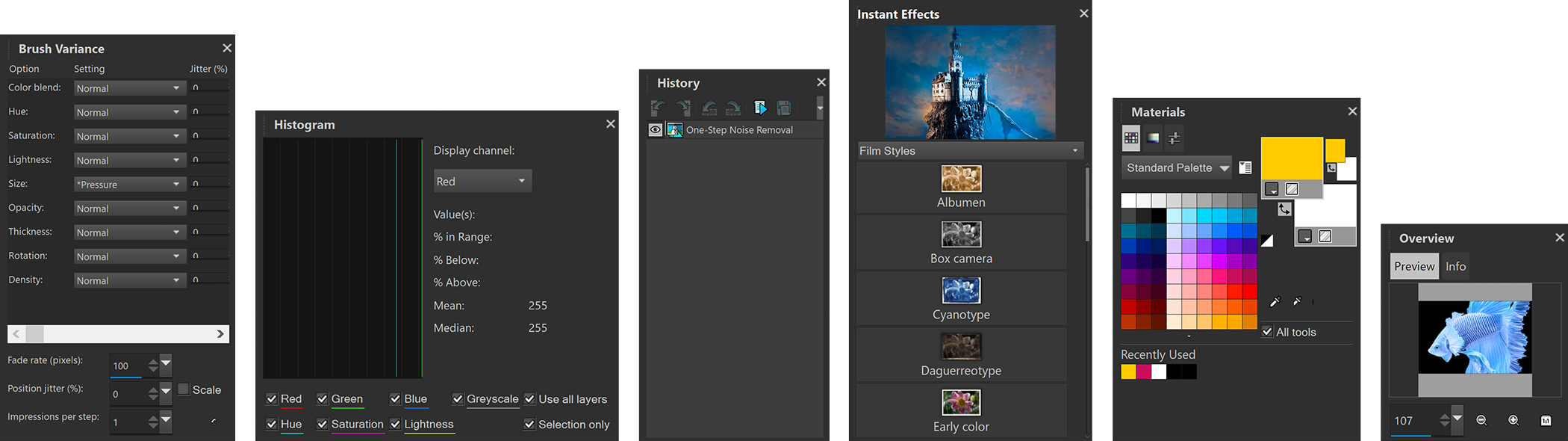Image resolution: width=1568 pixels, height=441 pixels.
Task: Toggle visibility of One-Step Noise Removal step
Action: tap(656, 130)
